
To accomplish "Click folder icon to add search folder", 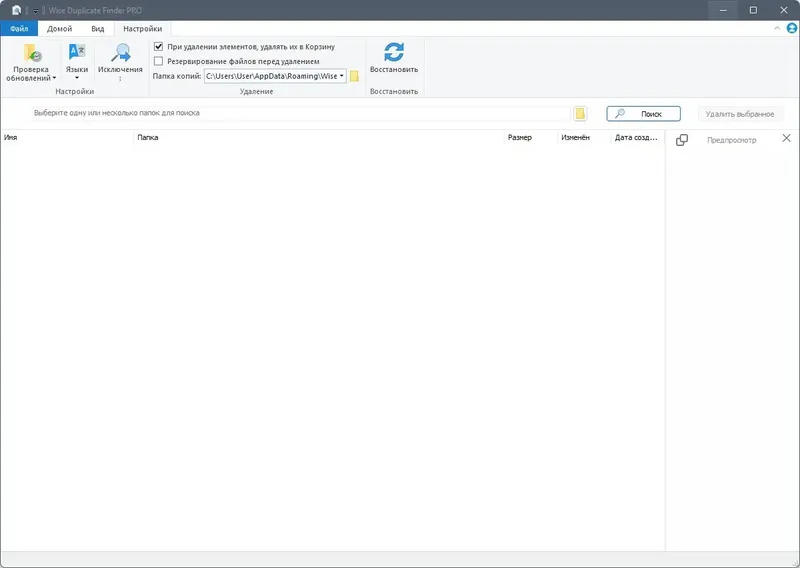I will point(580,113).
